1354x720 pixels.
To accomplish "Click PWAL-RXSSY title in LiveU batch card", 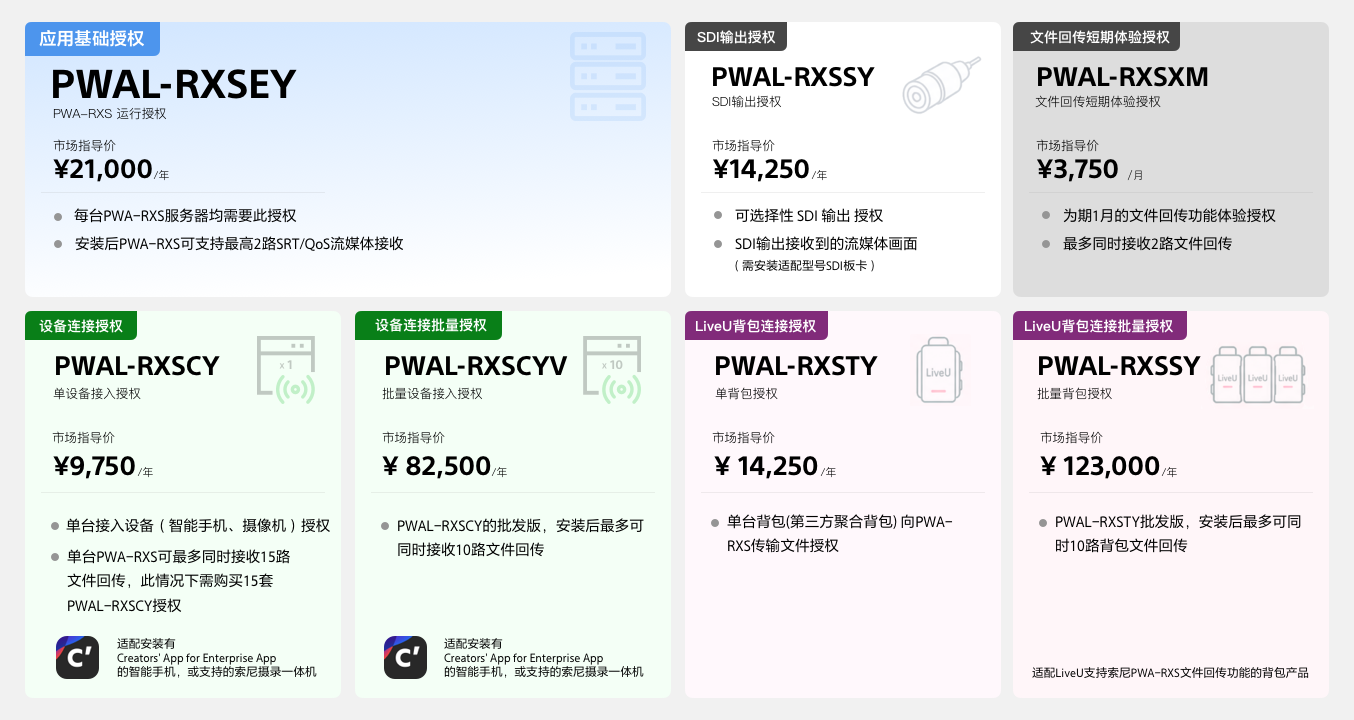I will coord(1119,366).
